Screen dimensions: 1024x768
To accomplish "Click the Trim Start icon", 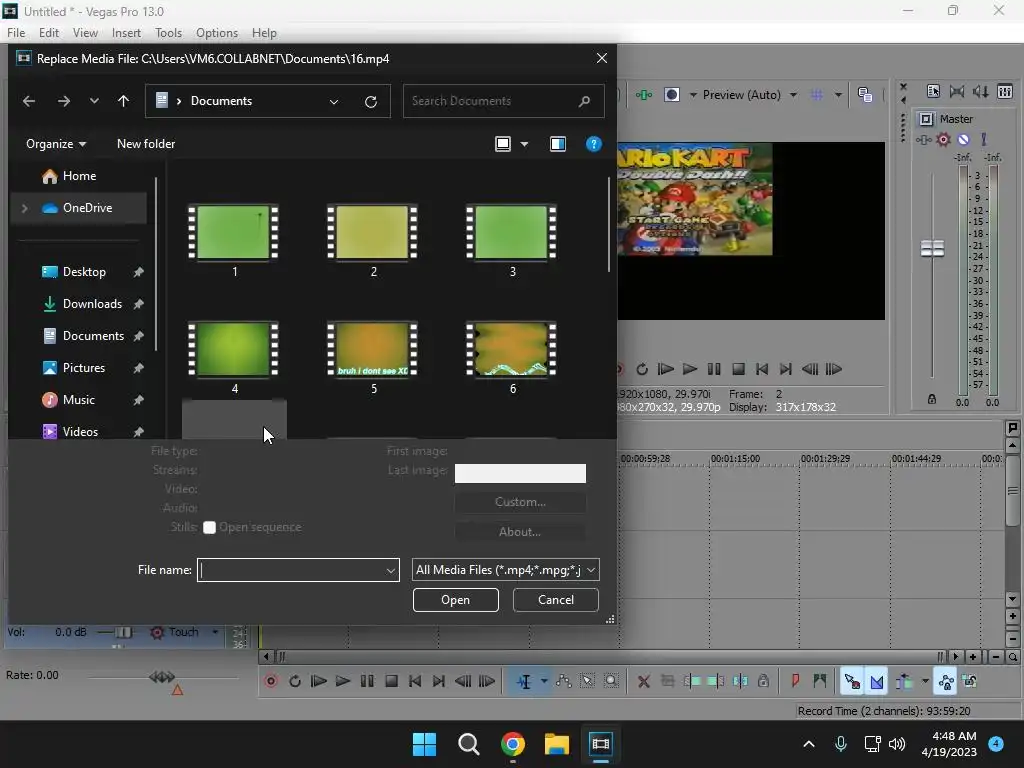I will click(692, 681).
